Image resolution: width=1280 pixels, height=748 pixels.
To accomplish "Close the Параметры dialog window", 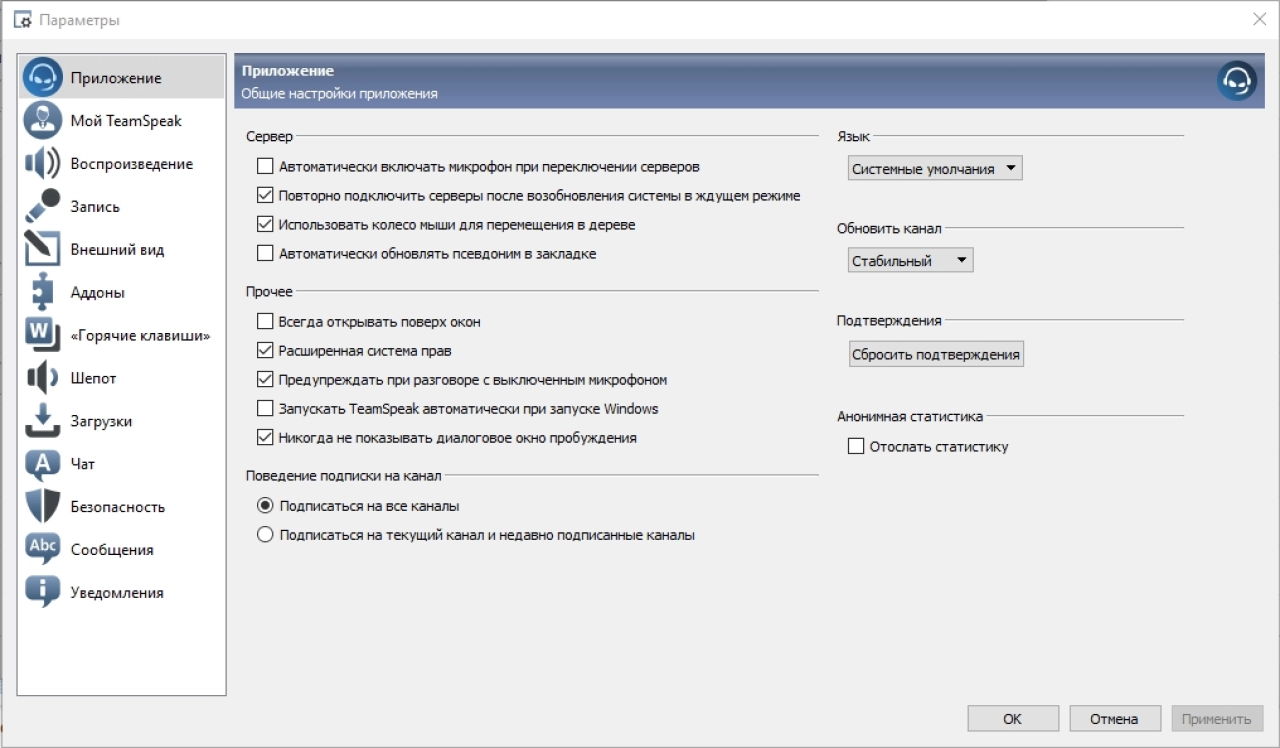I will [1258, 19].
